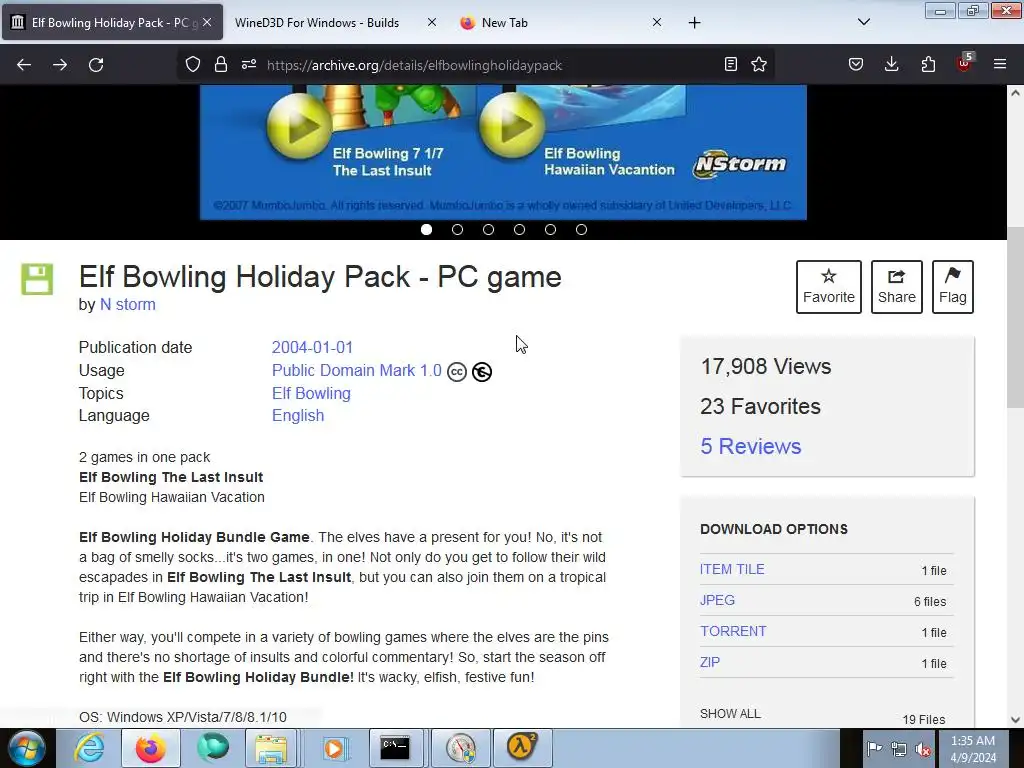Open Half-Life 2 taskbar icon
This screenshot has width=1024, height=768.
click(521, 748)
